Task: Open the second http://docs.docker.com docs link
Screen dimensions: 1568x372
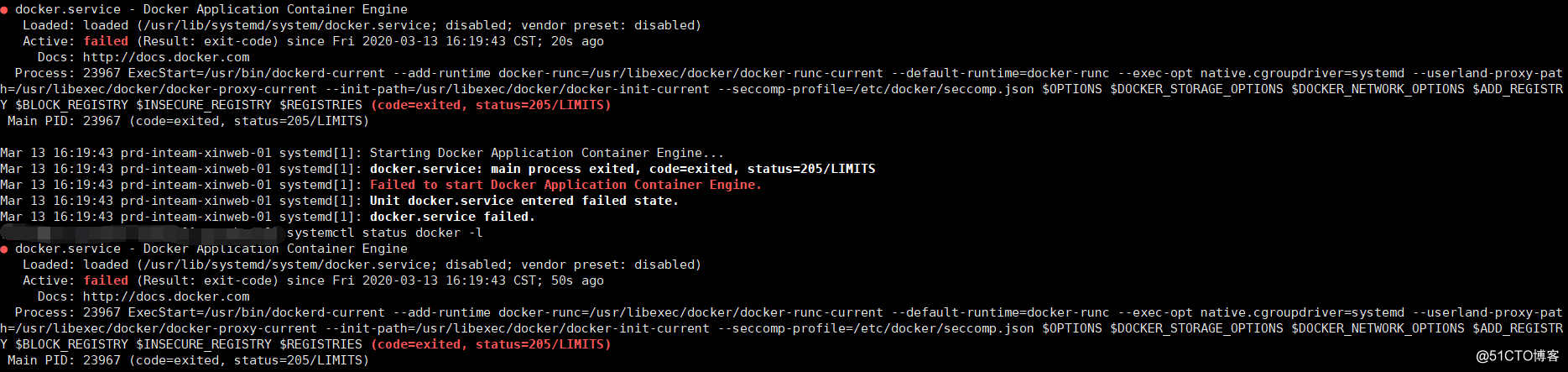Action: click(166, 296)
